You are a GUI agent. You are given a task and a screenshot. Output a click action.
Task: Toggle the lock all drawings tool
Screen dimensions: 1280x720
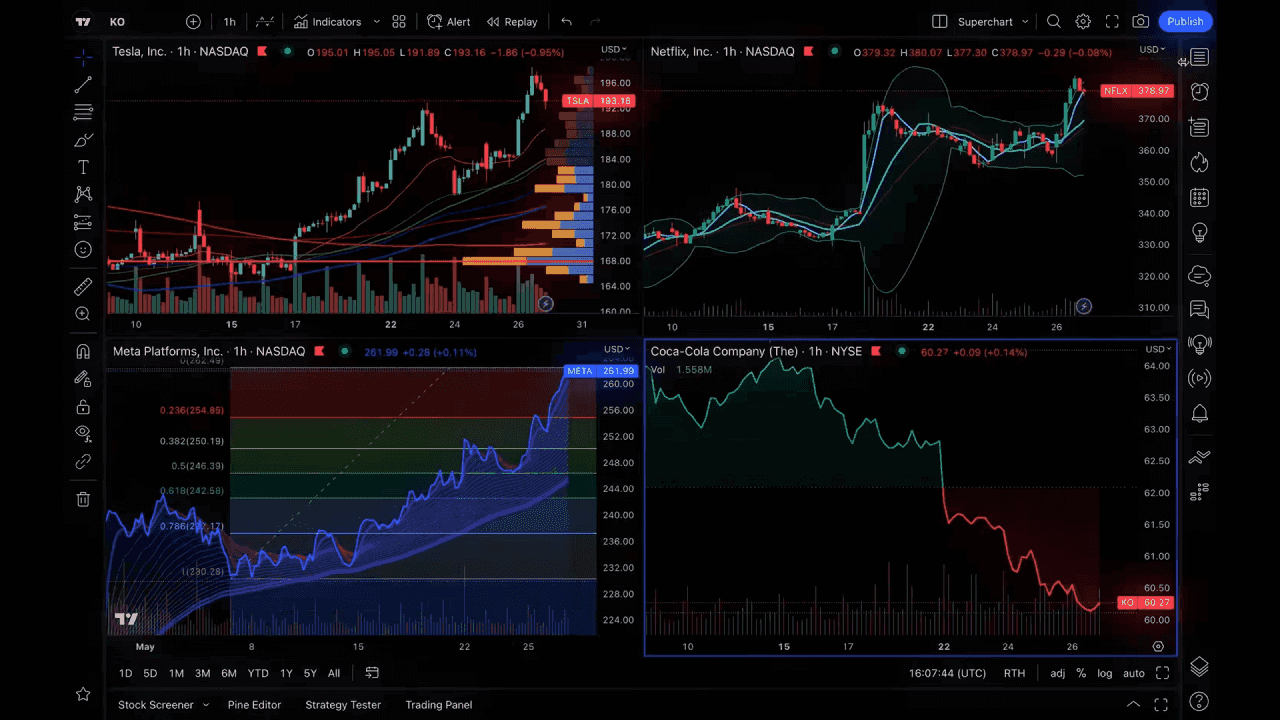(x=83, y=407)
